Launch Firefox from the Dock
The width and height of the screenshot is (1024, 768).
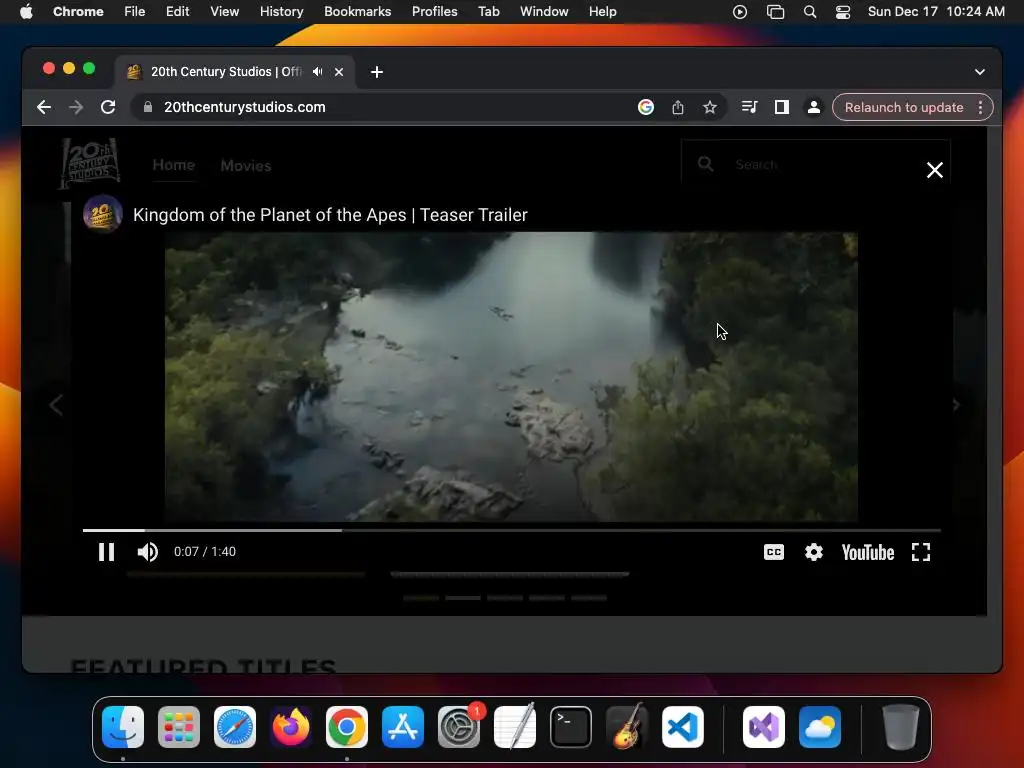tap(291, 727)
